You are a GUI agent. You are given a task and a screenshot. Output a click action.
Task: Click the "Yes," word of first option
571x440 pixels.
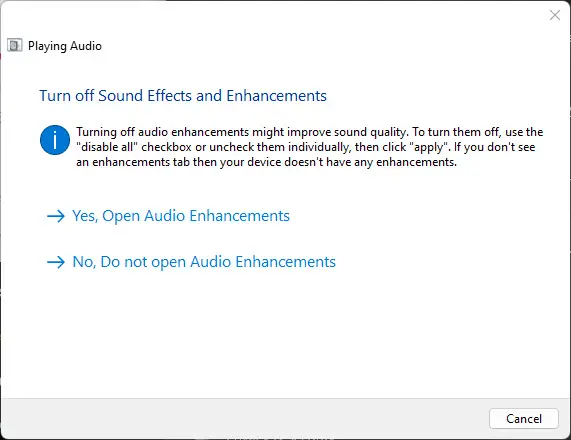click(x=85, y=216)
